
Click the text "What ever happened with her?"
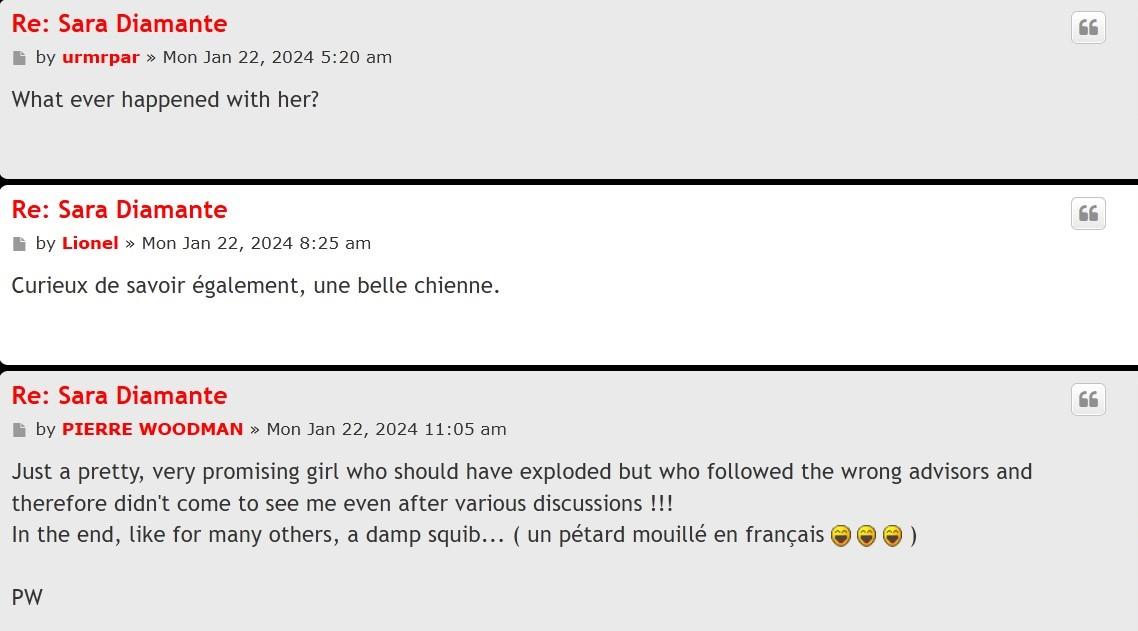click(165, 100)
